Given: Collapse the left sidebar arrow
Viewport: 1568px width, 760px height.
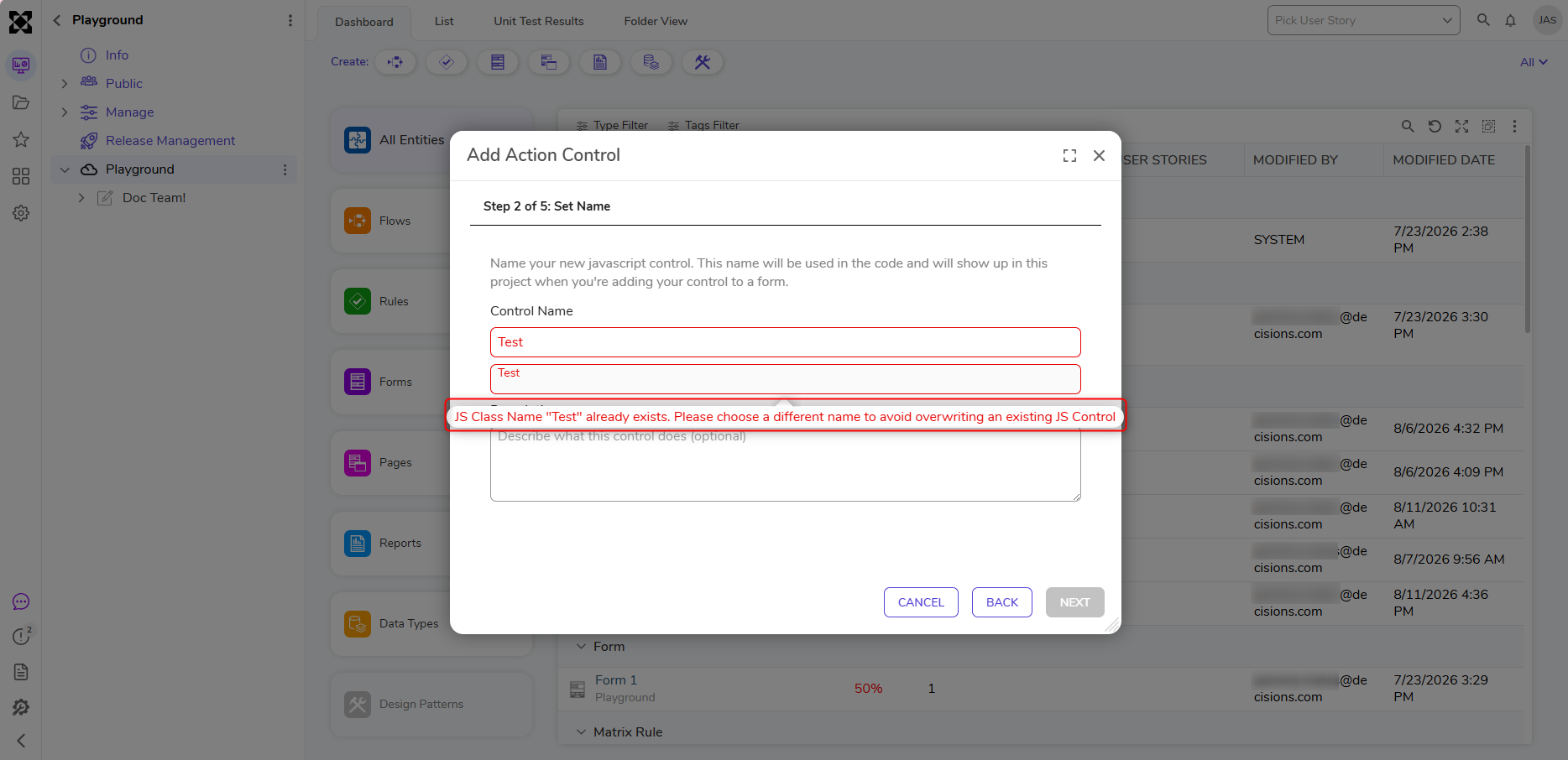Looking at the screenshot, I should (21, 741).
